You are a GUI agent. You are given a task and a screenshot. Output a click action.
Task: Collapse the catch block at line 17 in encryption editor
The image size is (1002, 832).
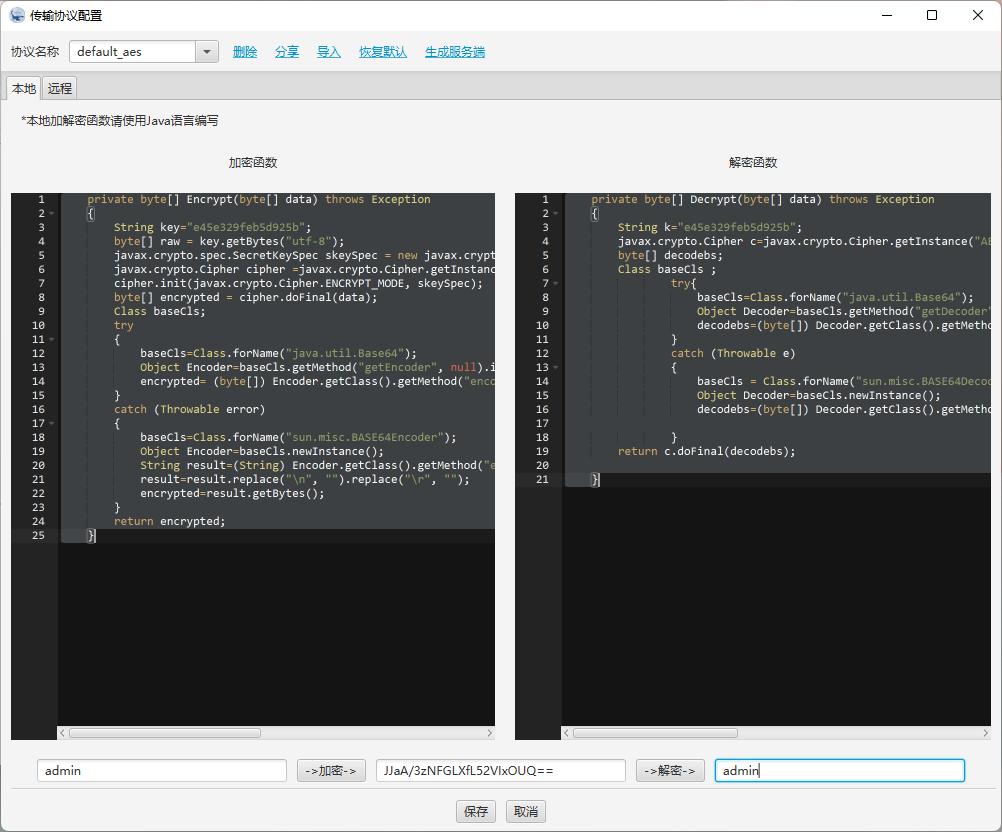click(x=52, y=424)
